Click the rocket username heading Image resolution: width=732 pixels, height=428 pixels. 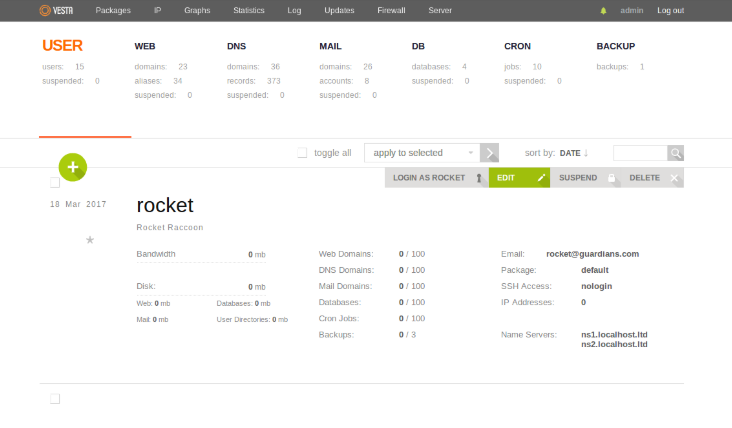[x=165, y=205]
